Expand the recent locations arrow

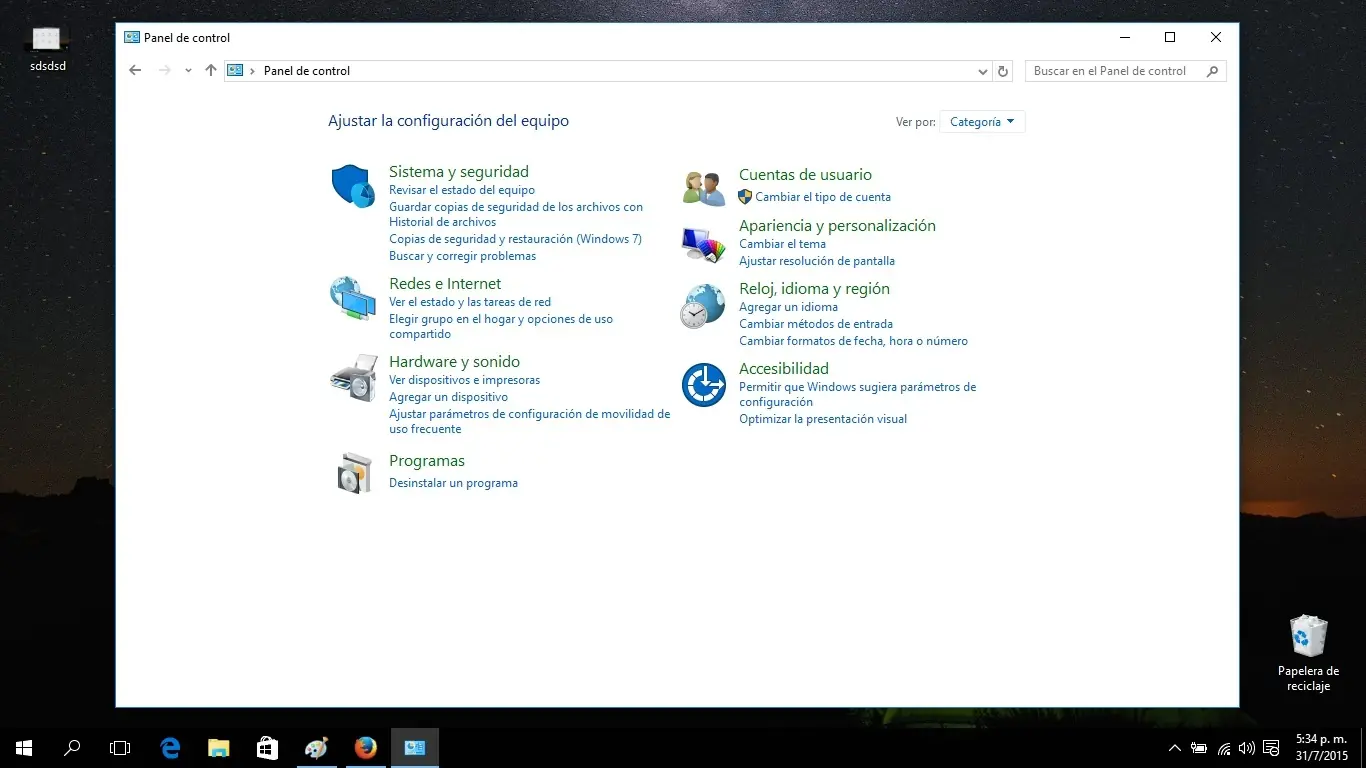[x=188, y=71]
